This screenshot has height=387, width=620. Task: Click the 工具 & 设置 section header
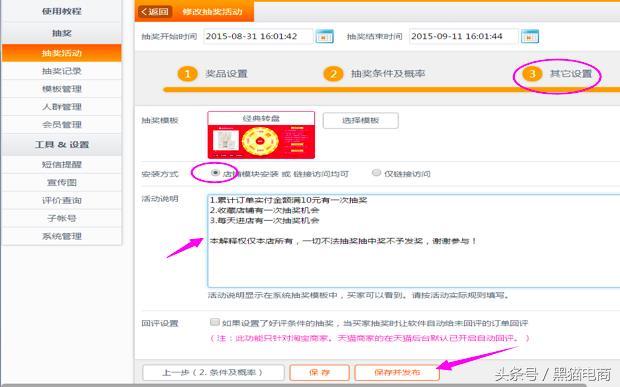(62, 145)
